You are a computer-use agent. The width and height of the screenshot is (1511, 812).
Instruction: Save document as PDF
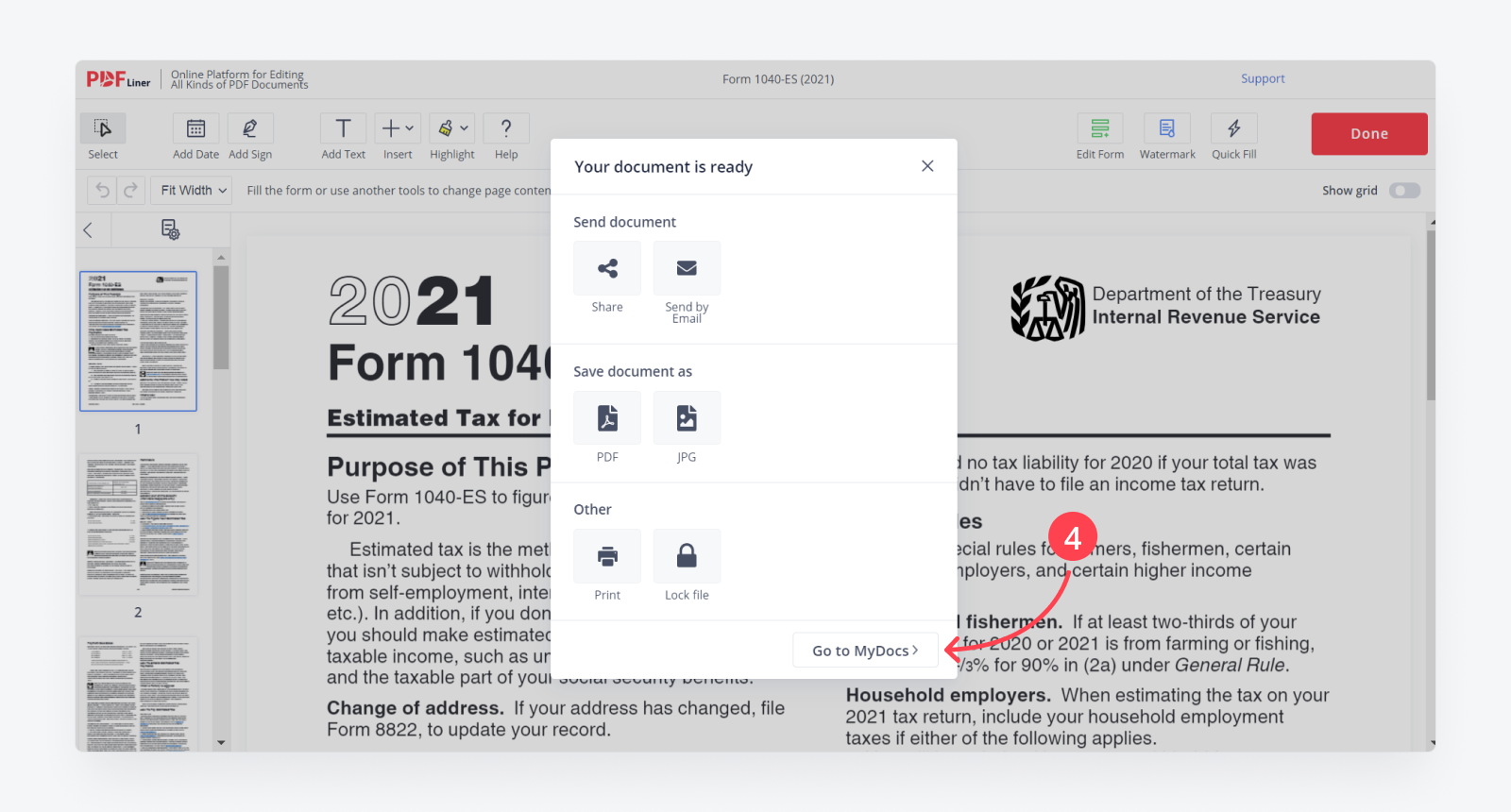[607, 417]
